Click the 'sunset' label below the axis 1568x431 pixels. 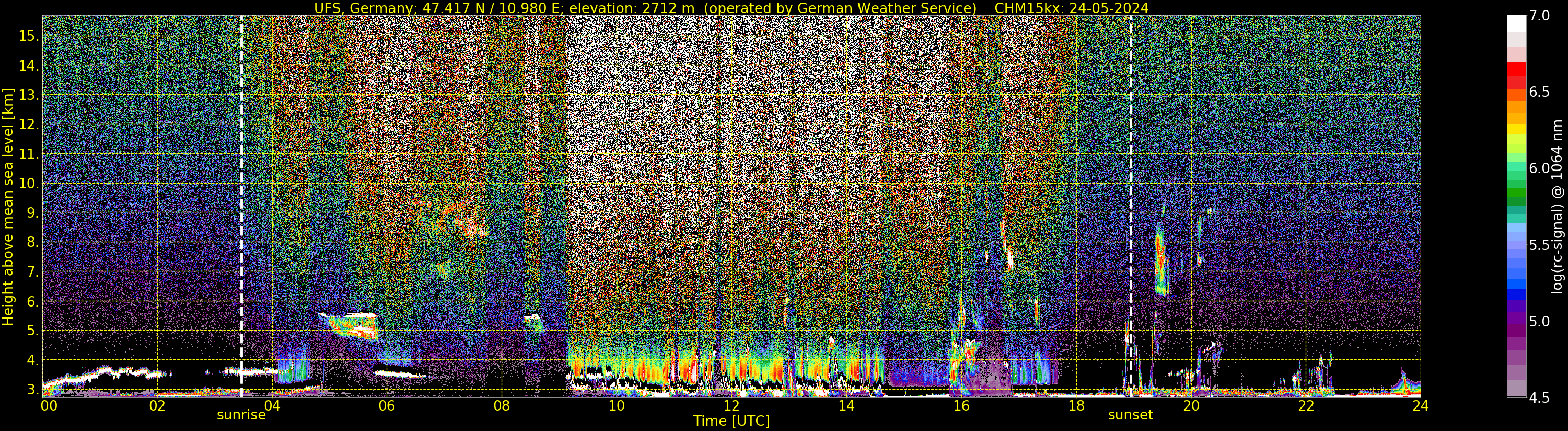pyautogui.click(x=1130, y=415)
